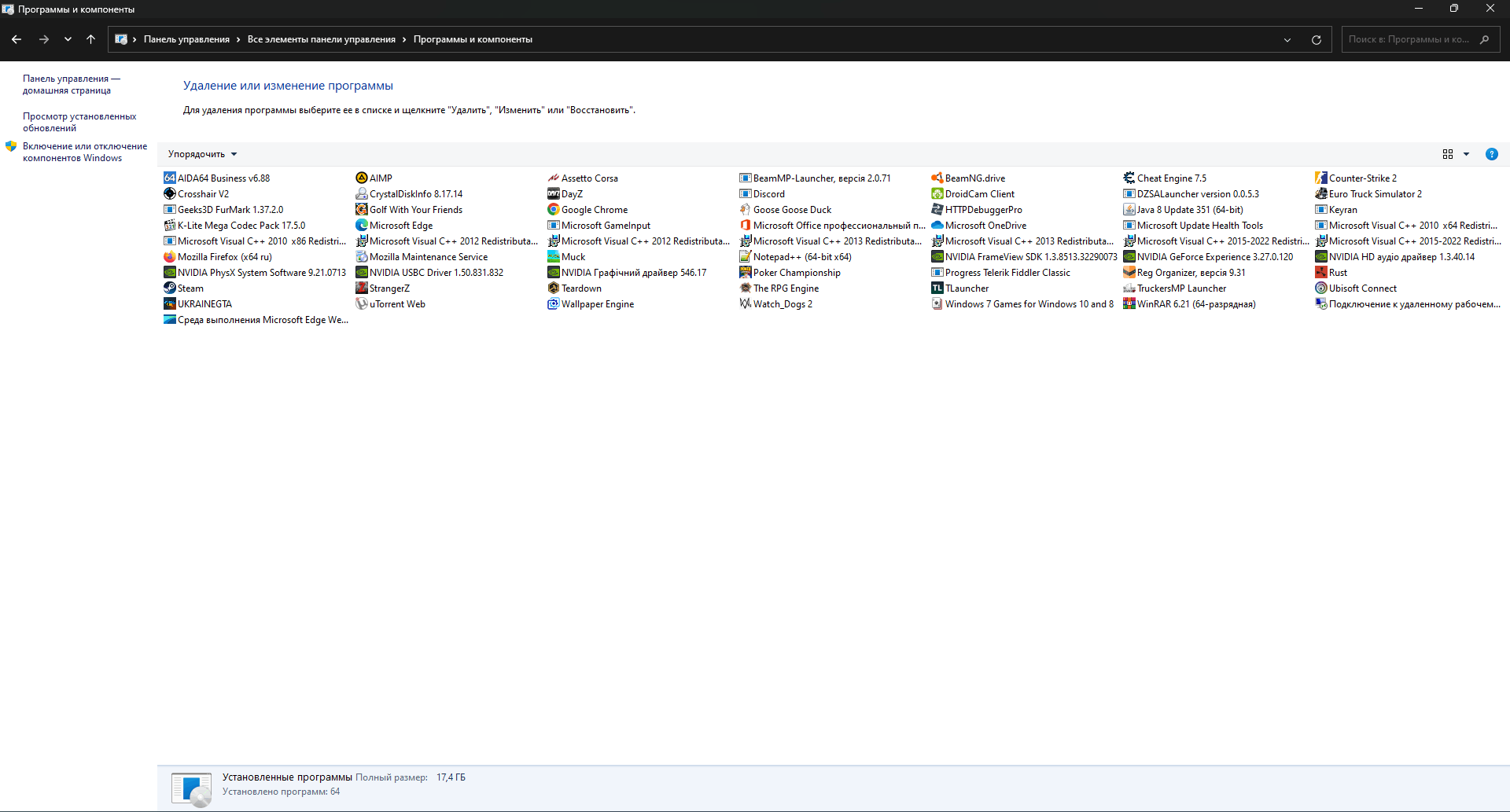Select the uTorrent Web icon

(362, 304)
